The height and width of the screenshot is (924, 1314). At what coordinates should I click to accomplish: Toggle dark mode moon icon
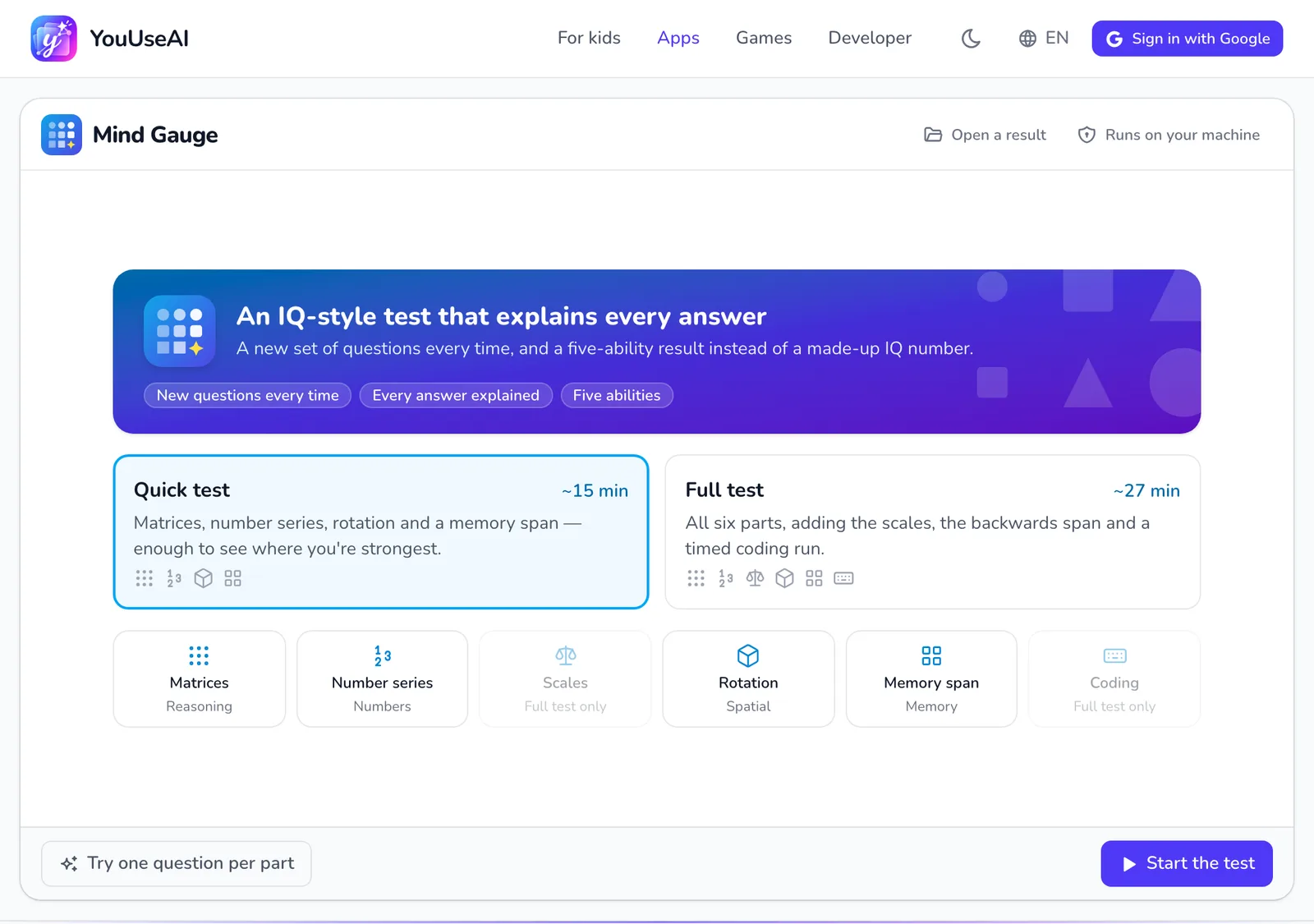[x=971, y=39]
